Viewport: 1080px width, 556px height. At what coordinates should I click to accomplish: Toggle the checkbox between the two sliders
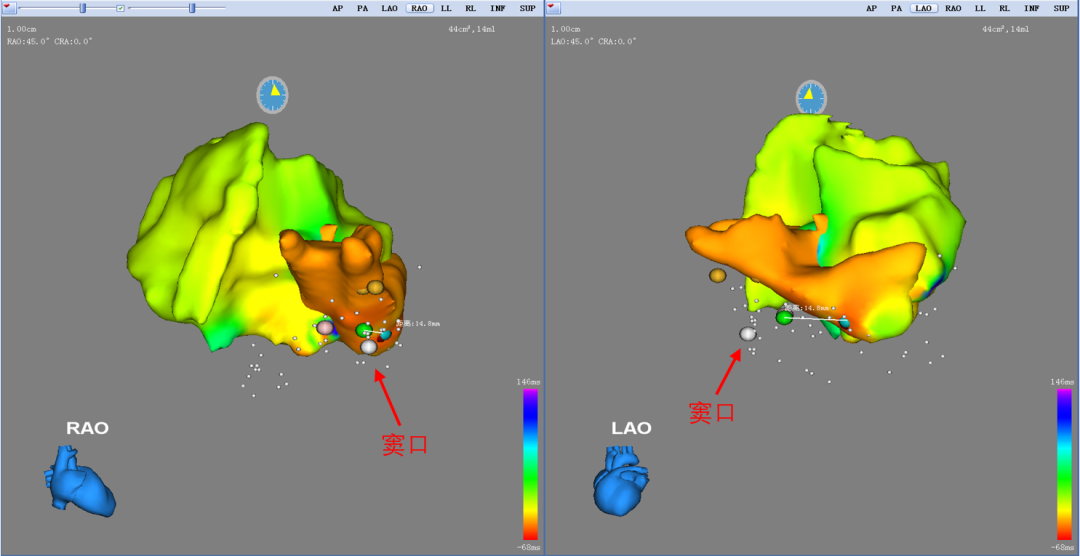[120, 8]
